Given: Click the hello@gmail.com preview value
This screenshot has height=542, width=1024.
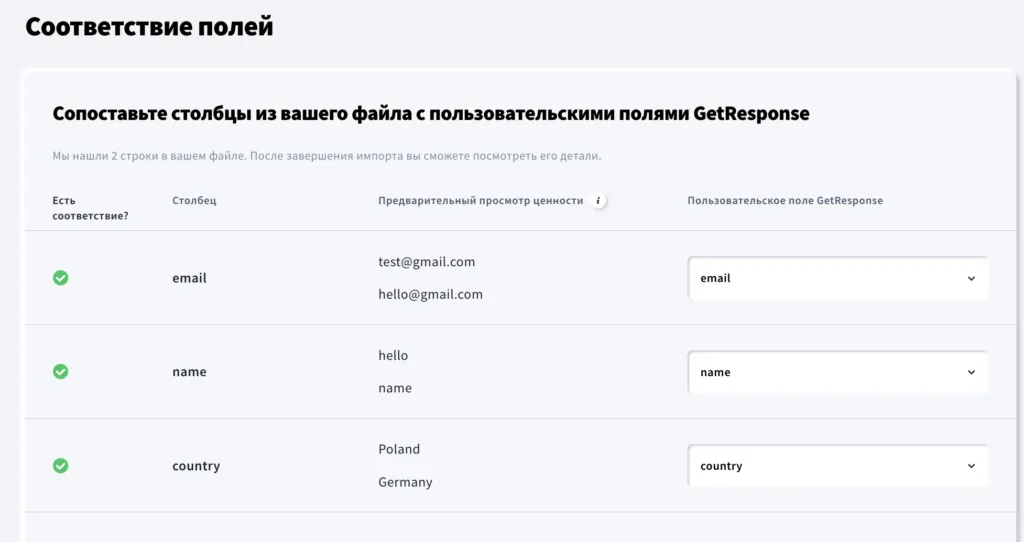Looking at the screenshot, I should (x=430, y=295).
